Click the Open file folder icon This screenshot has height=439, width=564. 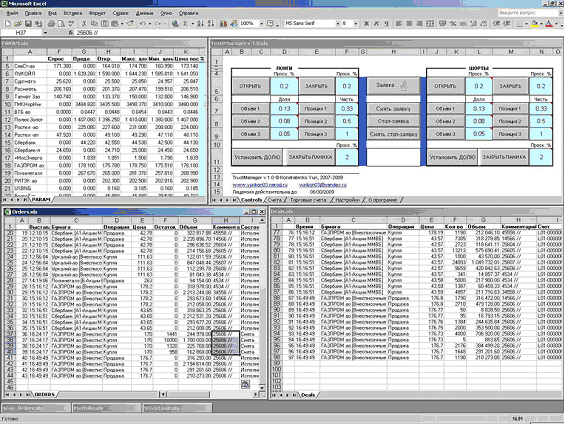coord(18,24)
